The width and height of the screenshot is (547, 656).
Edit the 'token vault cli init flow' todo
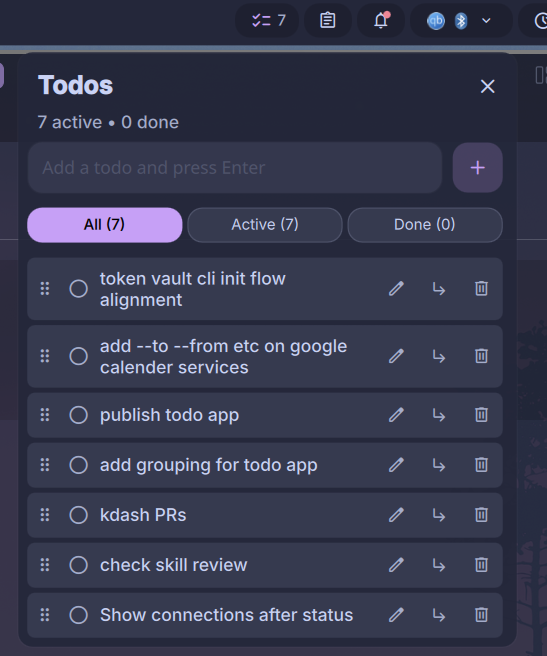(x=396, y=289)
